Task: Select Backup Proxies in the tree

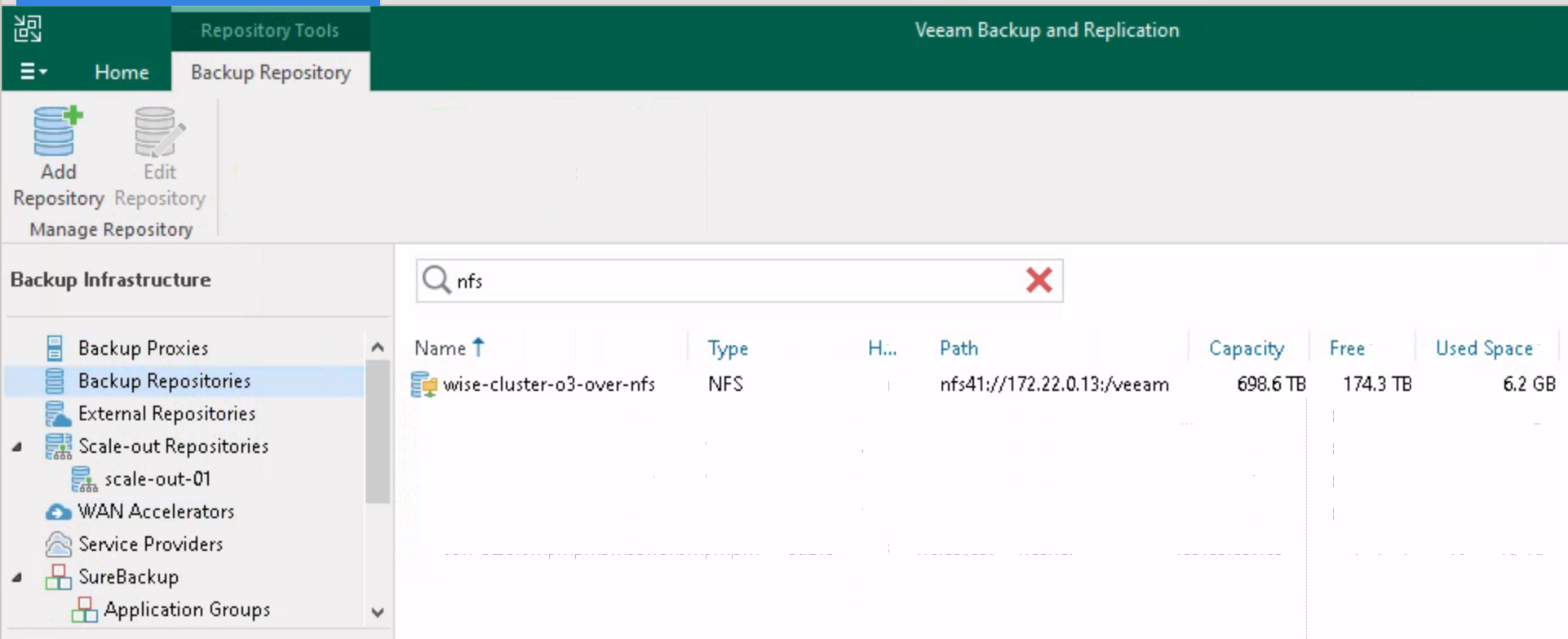Action: click(143, 348)
